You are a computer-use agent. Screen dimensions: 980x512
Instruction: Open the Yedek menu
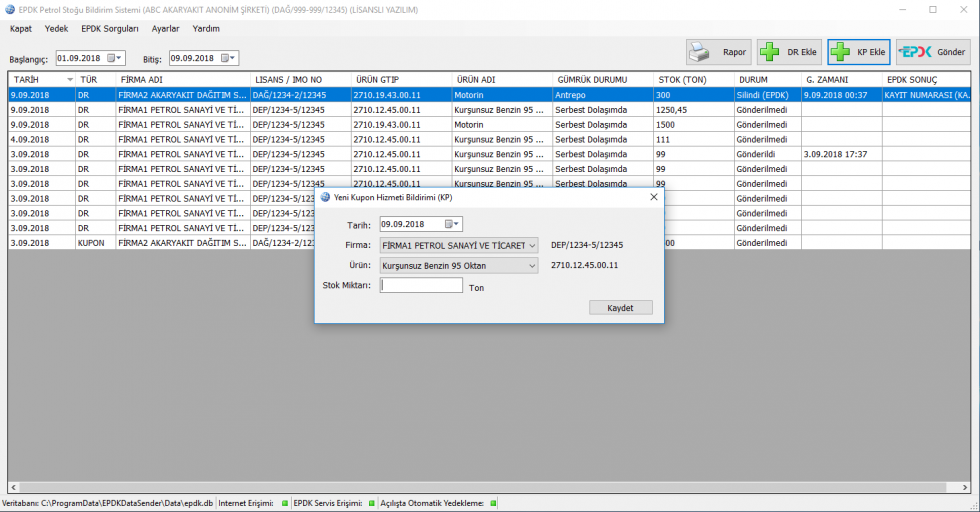[x=57, y=29]
